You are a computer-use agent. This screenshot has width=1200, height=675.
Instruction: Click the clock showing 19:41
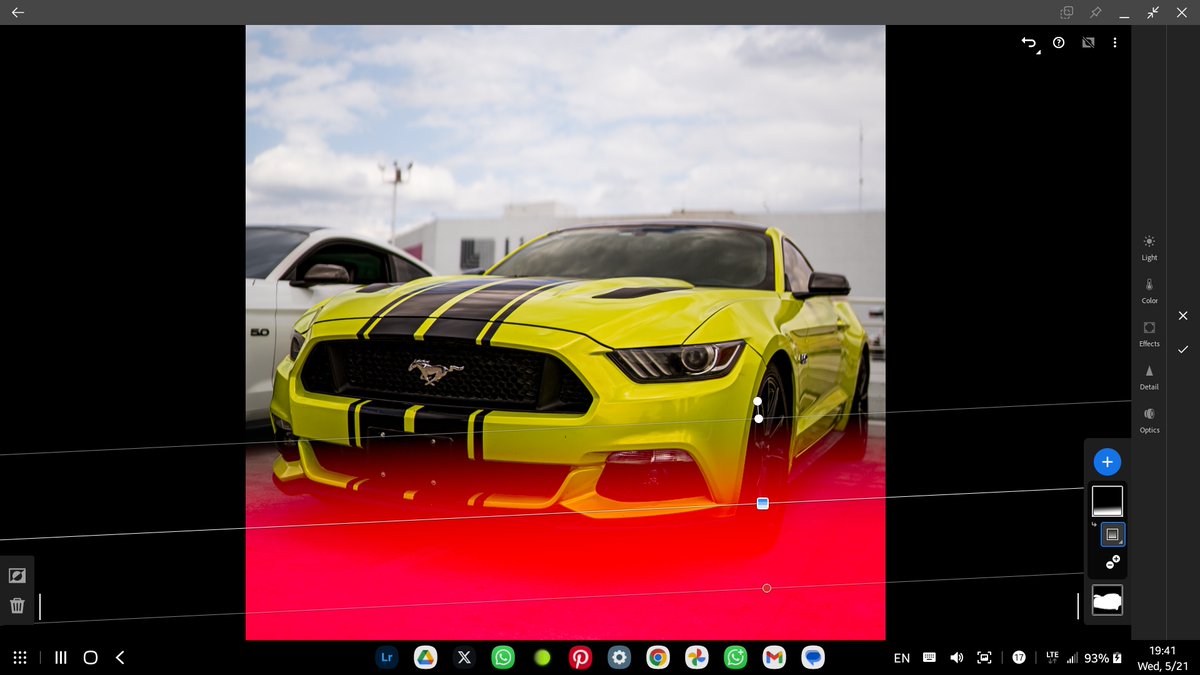1163,650
